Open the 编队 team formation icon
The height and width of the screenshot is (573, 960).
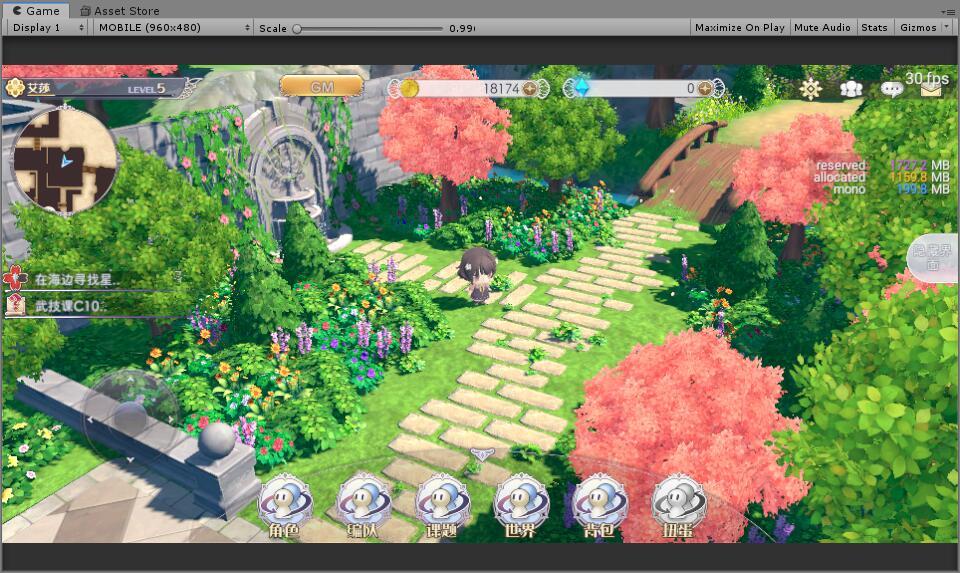pos(364,507)
